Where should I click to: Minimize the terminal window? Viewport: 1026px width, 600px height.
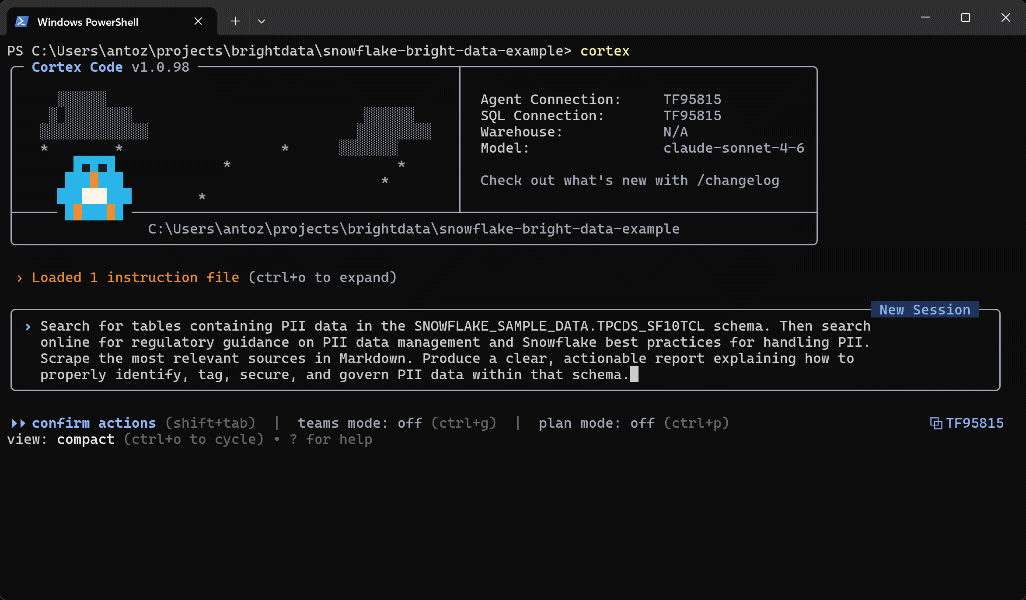click(x=925, y=18)
